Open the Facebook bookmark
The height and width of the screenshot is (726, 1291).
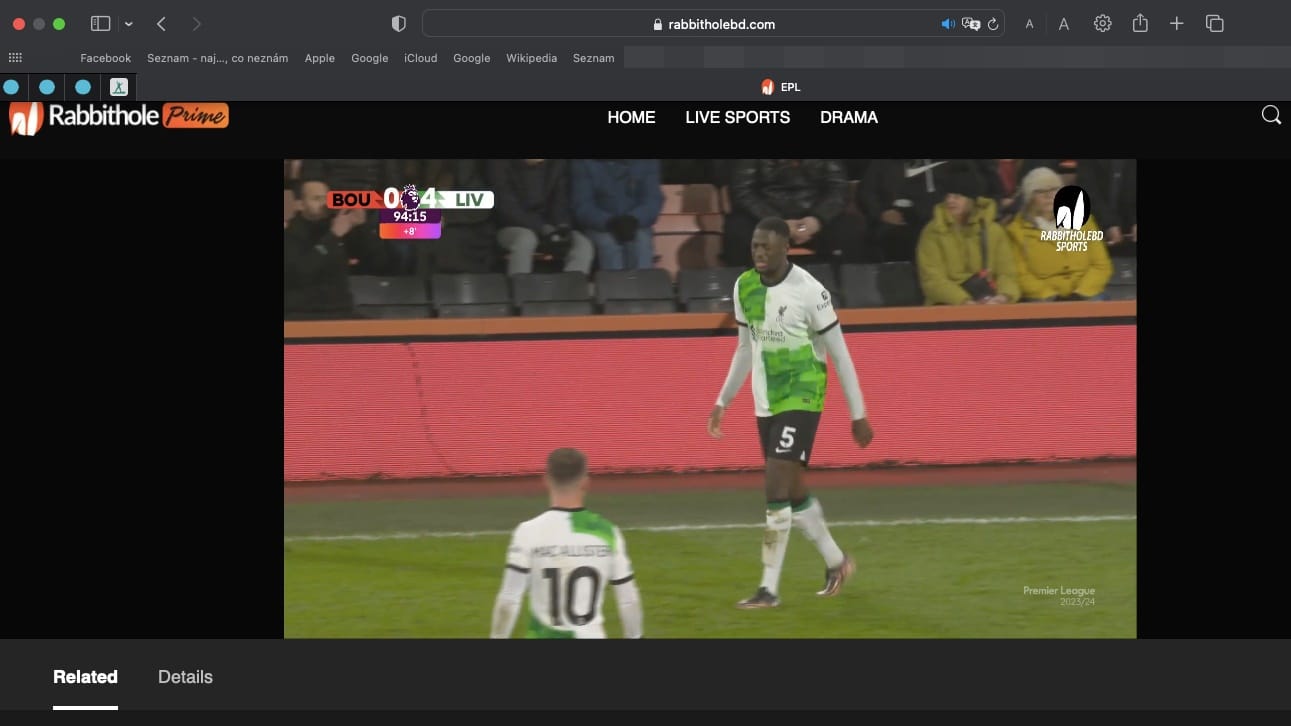(x=105, y=58)
